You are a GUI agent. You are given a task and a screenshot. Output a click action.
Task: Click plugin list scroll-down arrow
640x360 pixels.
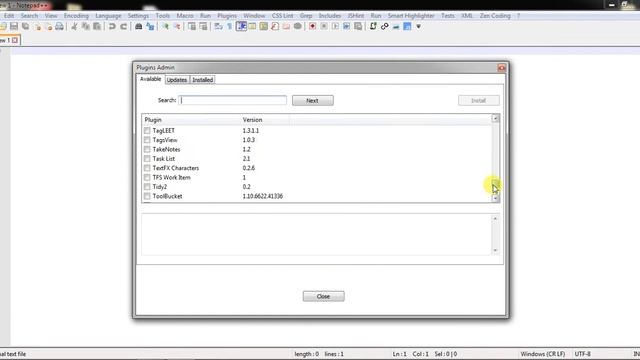(x=495, y=198)
